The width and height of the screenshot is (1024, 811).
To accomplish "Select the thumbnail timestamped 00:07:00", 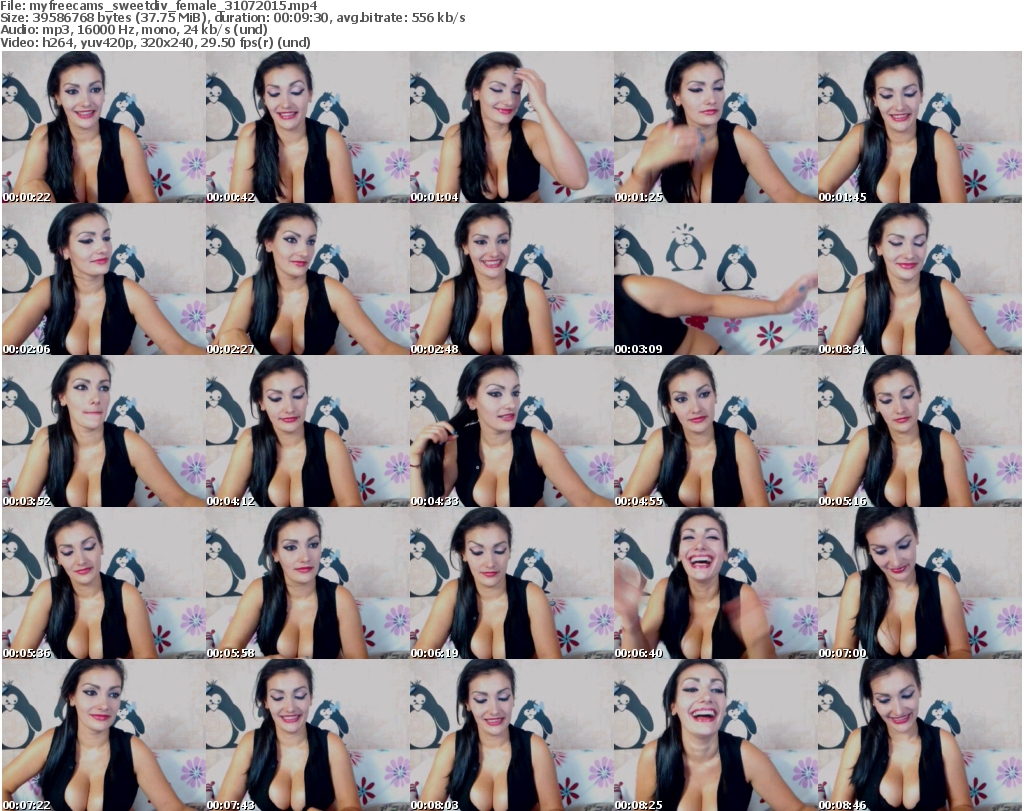I will (920, 583).
